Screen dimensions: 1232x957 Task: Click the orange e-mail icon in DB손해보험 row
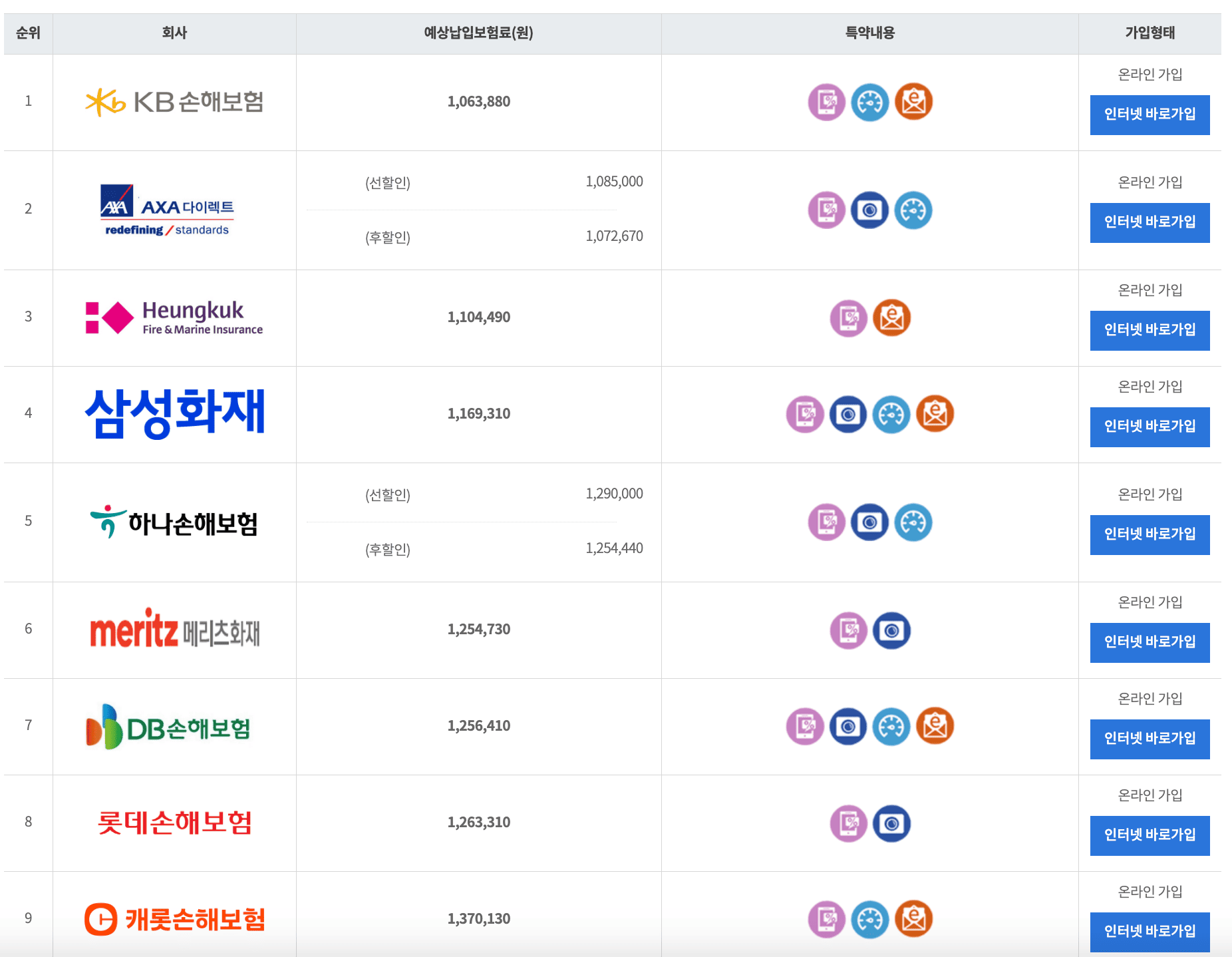[935, 726]
